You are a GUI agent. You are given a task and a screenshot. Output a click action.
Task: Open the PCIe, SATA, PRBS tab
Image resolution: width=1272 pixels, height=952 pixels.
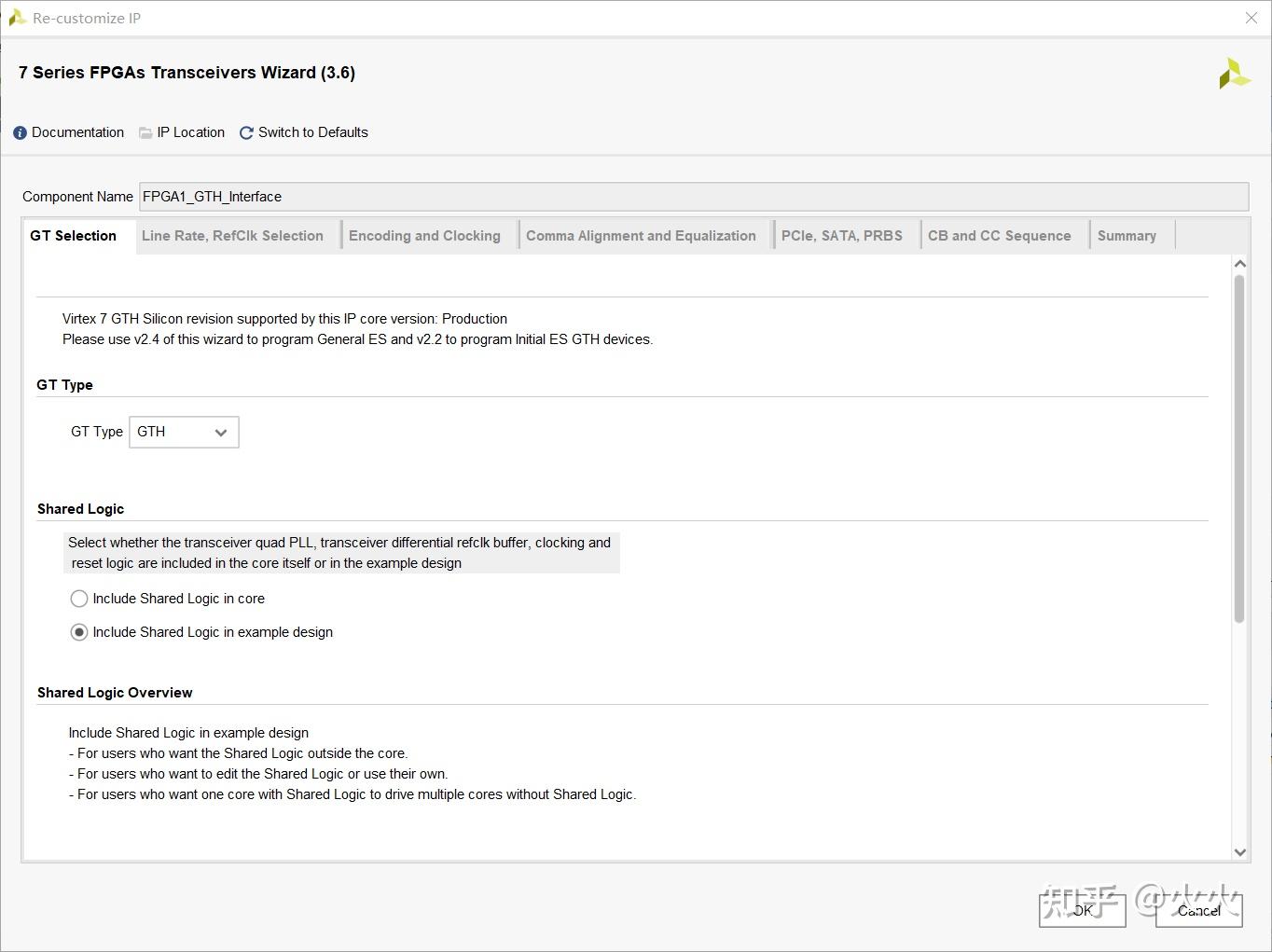(841, 236)
